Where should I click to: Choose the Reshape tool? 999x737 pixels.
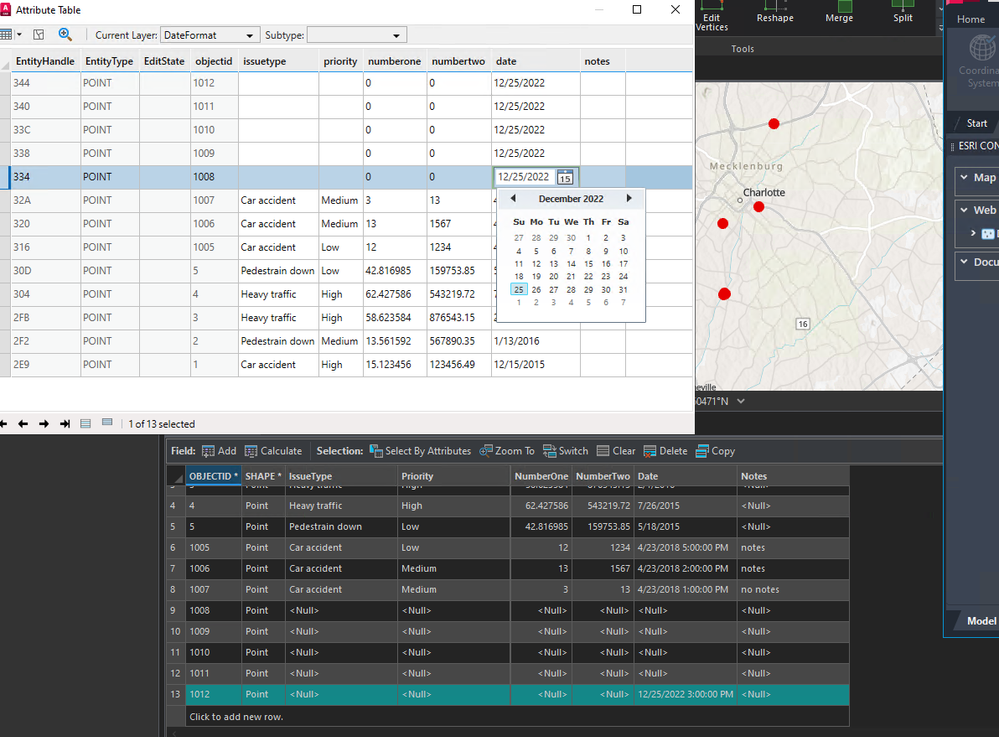775,12
